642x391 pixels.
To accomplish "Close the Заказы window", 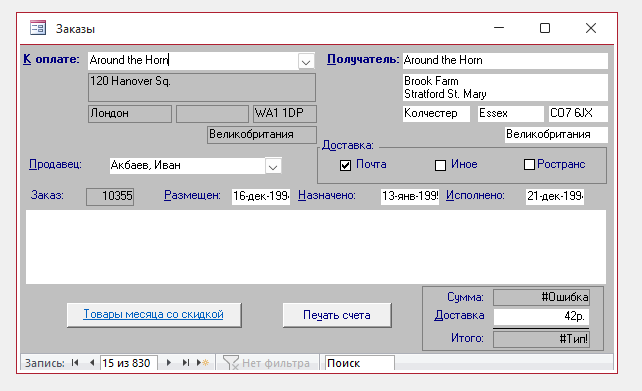I will [591, 28].
